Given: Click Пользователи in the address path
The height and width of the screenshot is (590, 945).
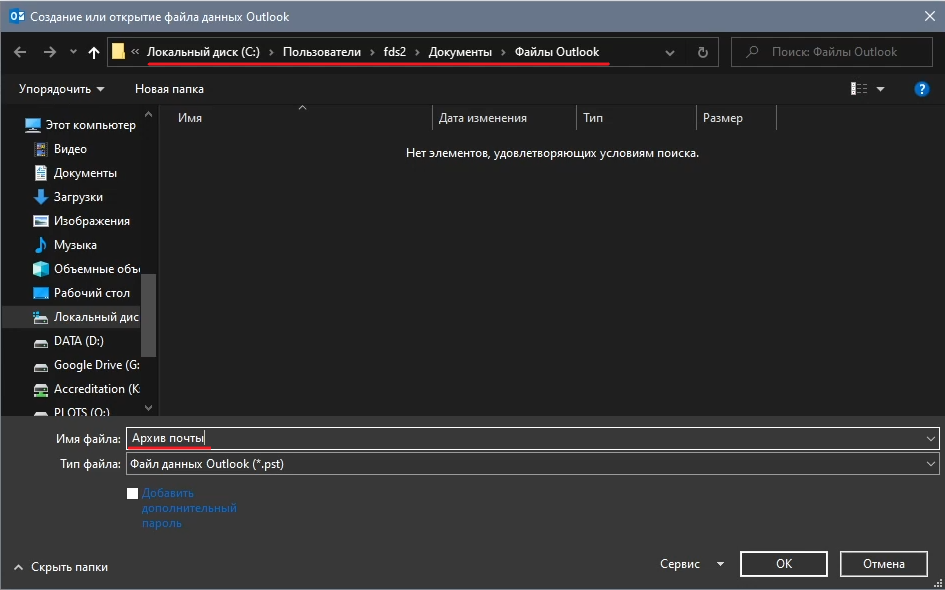Looking at the screenshot, I should click(x=322, y=52).
